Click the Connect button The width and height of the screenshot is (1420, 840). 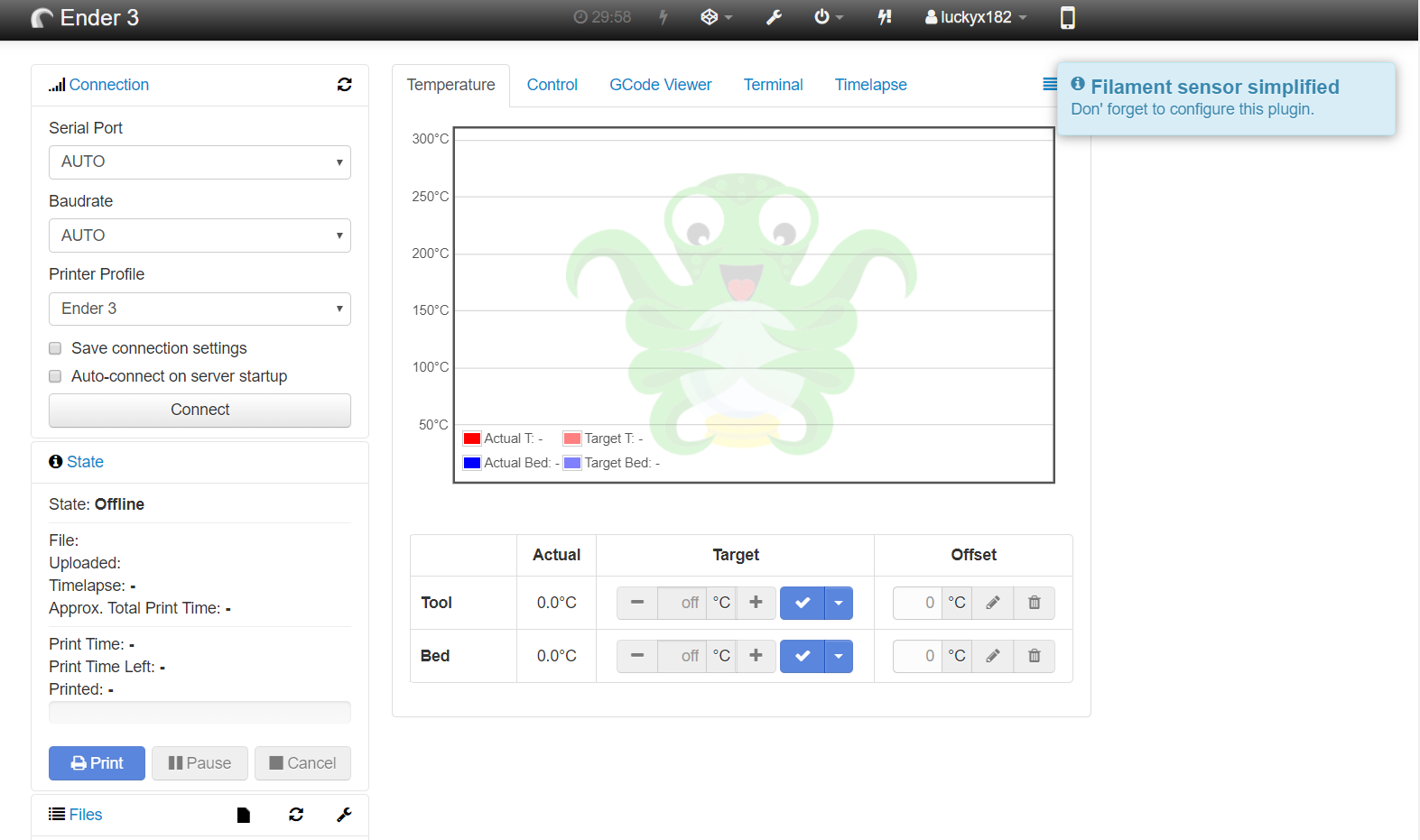[200, 410]
